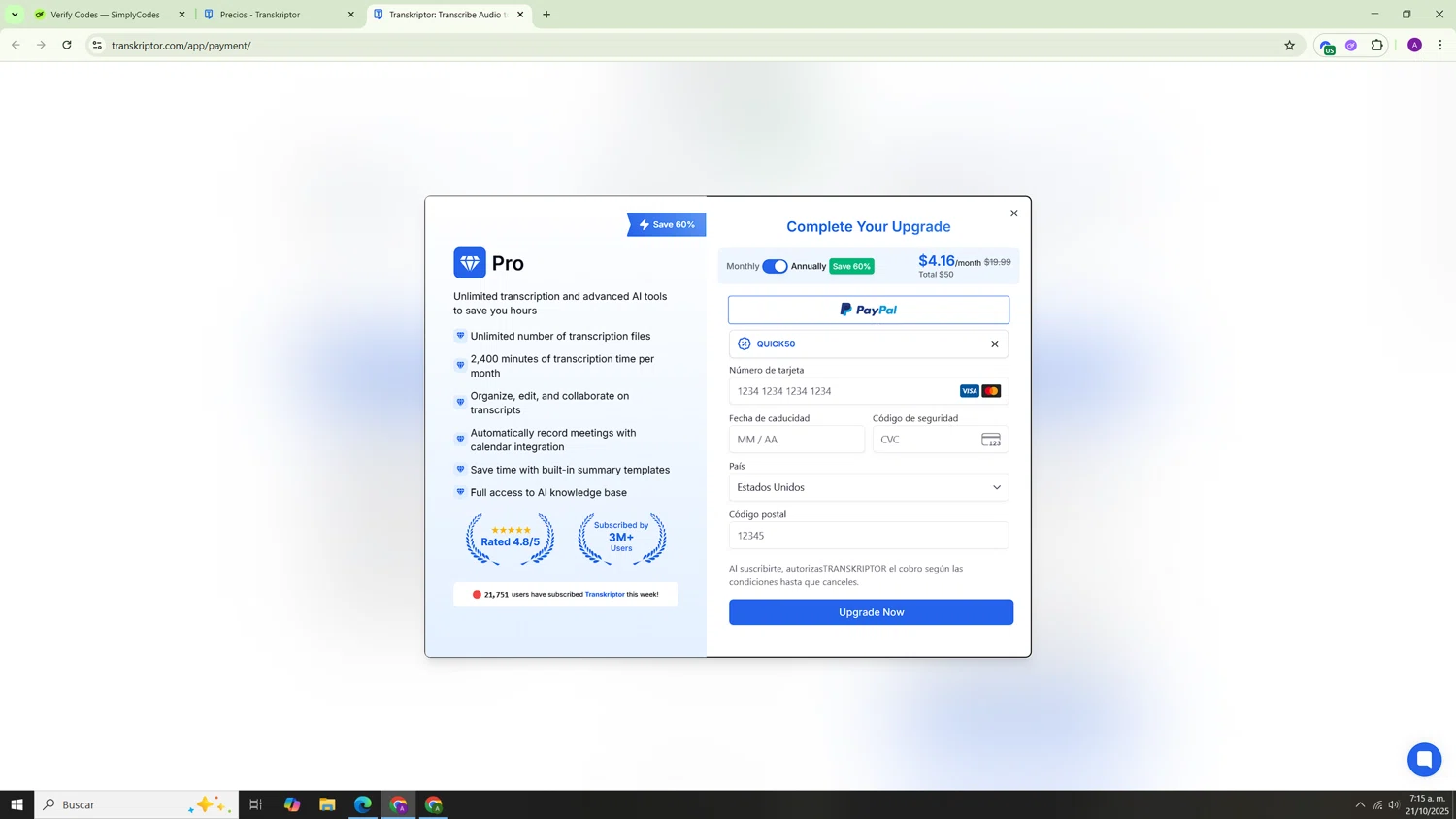Click the green Save 60% tag

tap(851, 266)
